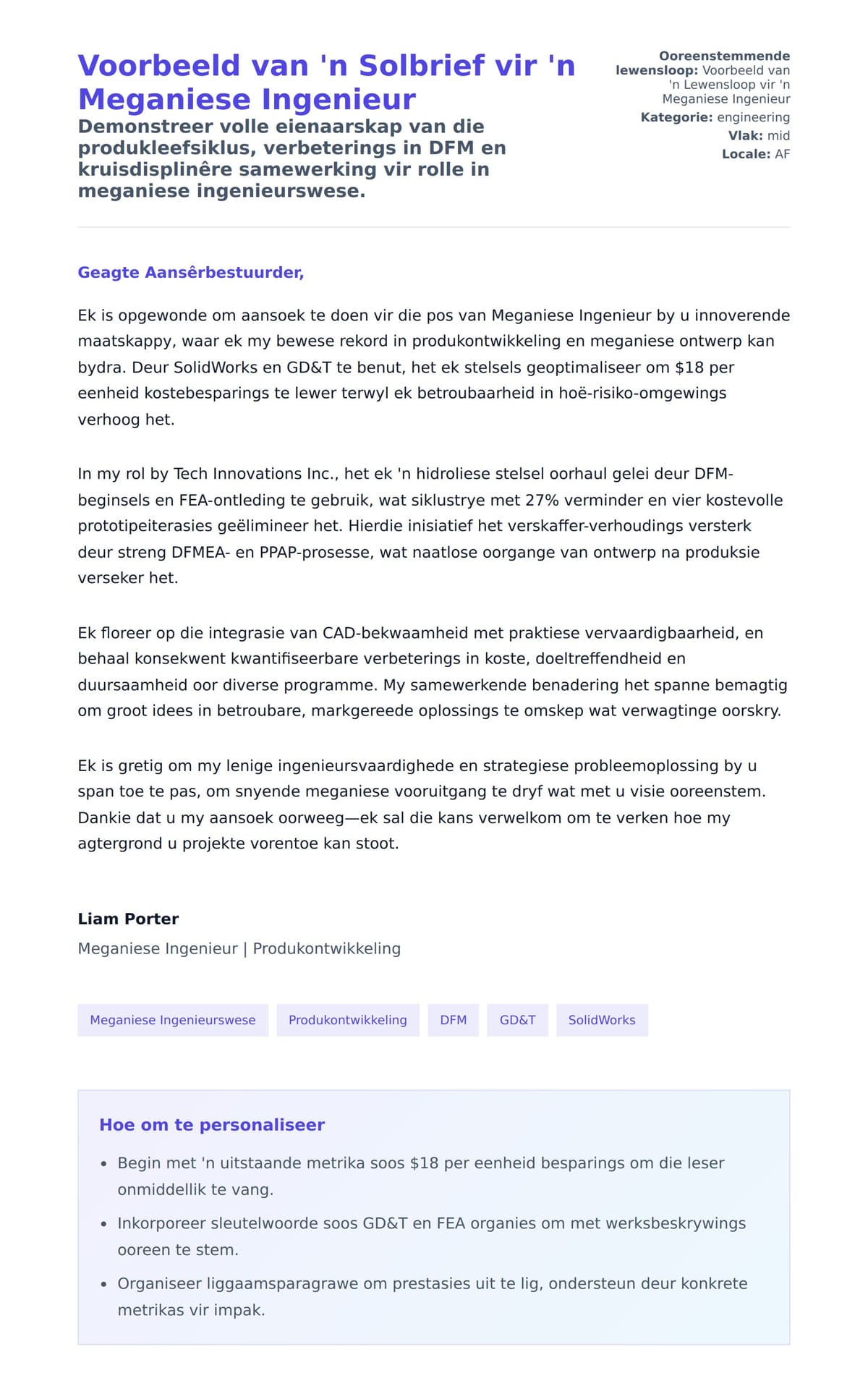Click the 'Meganiese Ingenieurswese' tag
Screen dimensions: 868x1394
click(x=172, y=1020)
